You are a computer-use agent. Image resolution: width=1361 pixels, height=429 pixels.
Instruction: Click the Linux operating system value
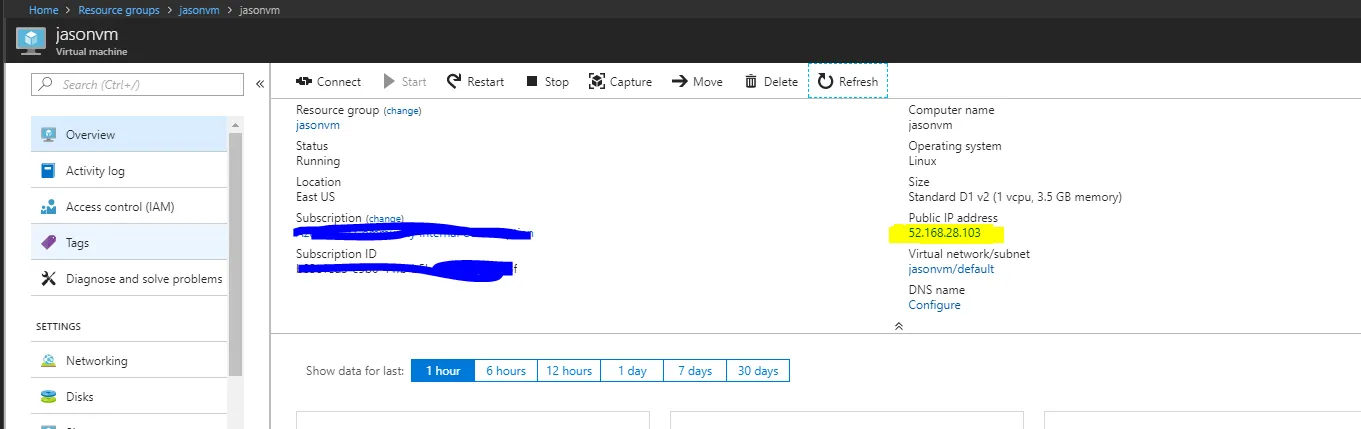[922, 161]
